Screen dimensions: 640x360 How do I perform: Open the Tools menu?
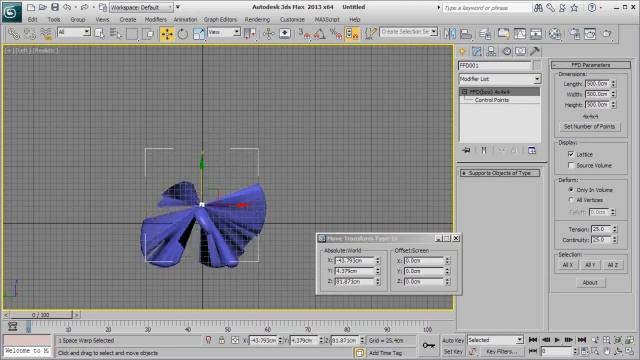(x=54, y=19)
